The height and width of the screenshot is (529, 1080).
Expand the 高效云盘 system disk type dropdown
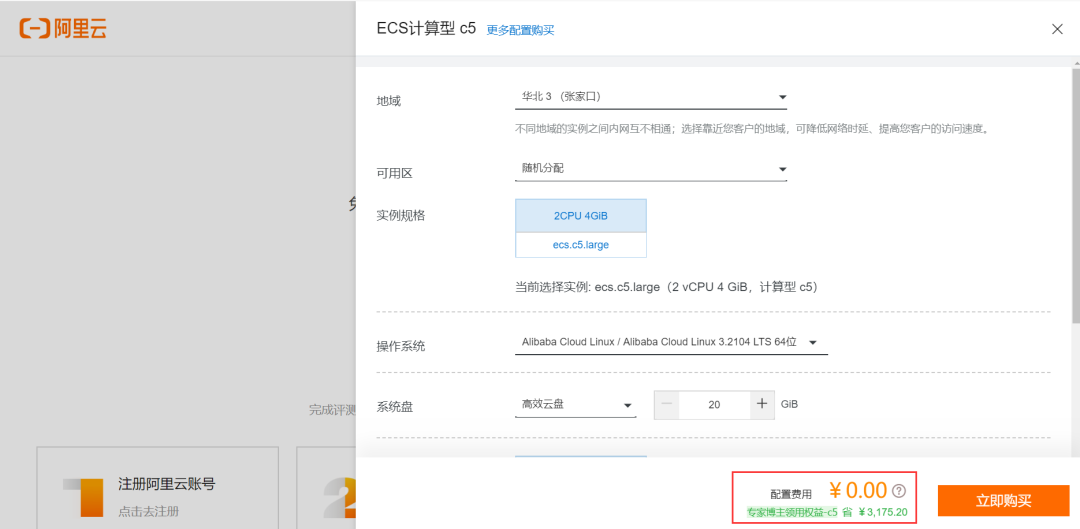point(575,405)
